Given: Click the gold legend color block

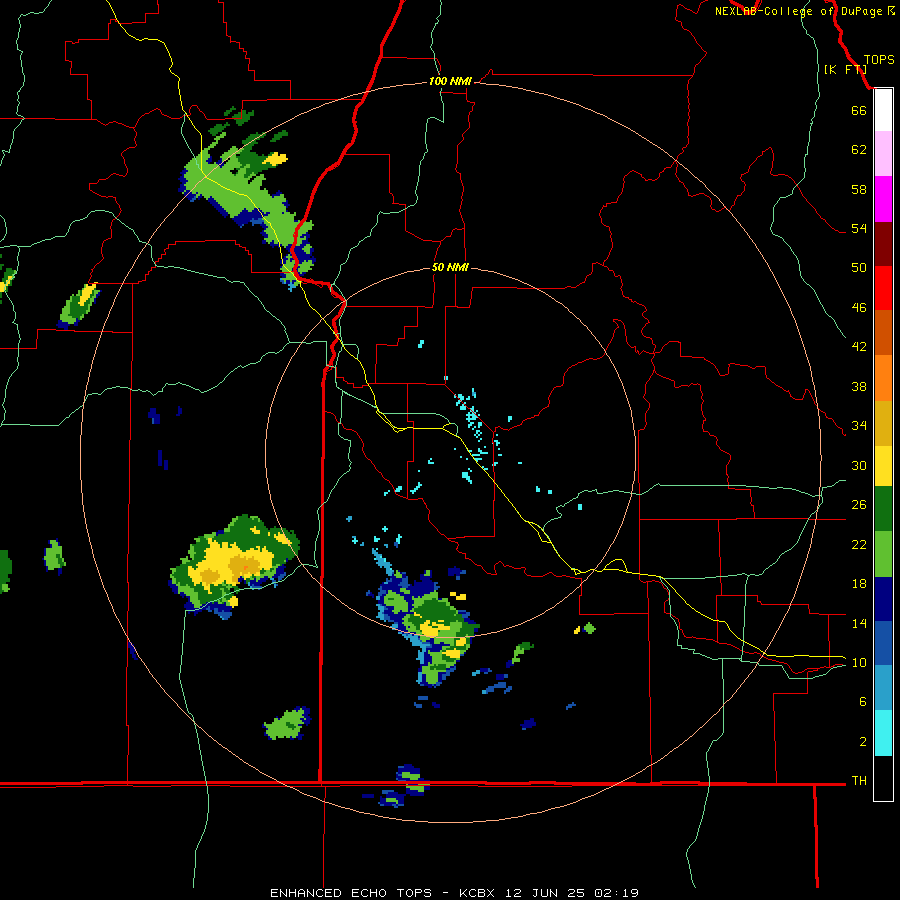Looking at the screenshot, I should tap(883, 423).
